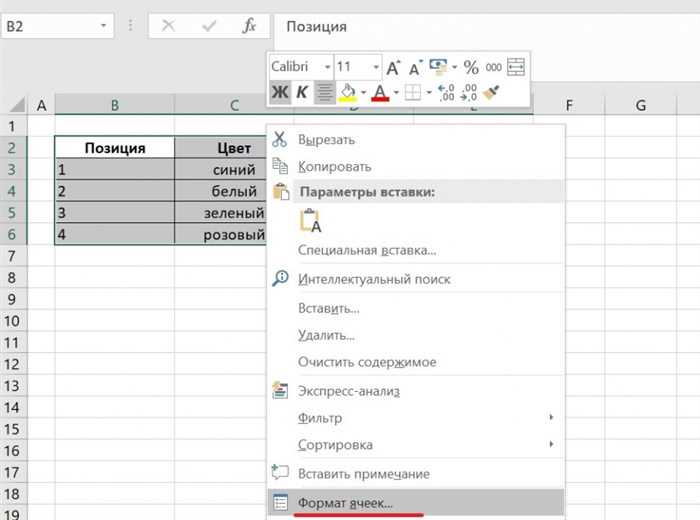Click the Name Box showing B2
The height and width of the screenshot is (520, 700).
click(49, 26)
